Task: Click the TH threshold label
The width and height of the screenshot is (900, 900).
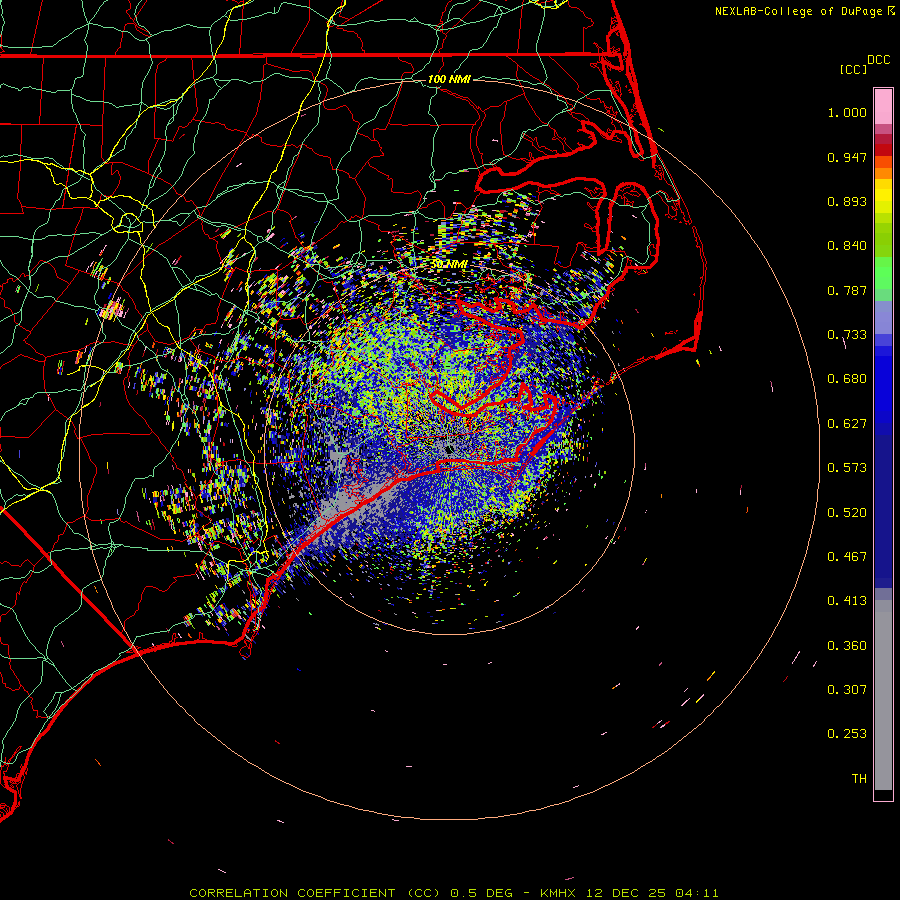Action: coord(859,779)
